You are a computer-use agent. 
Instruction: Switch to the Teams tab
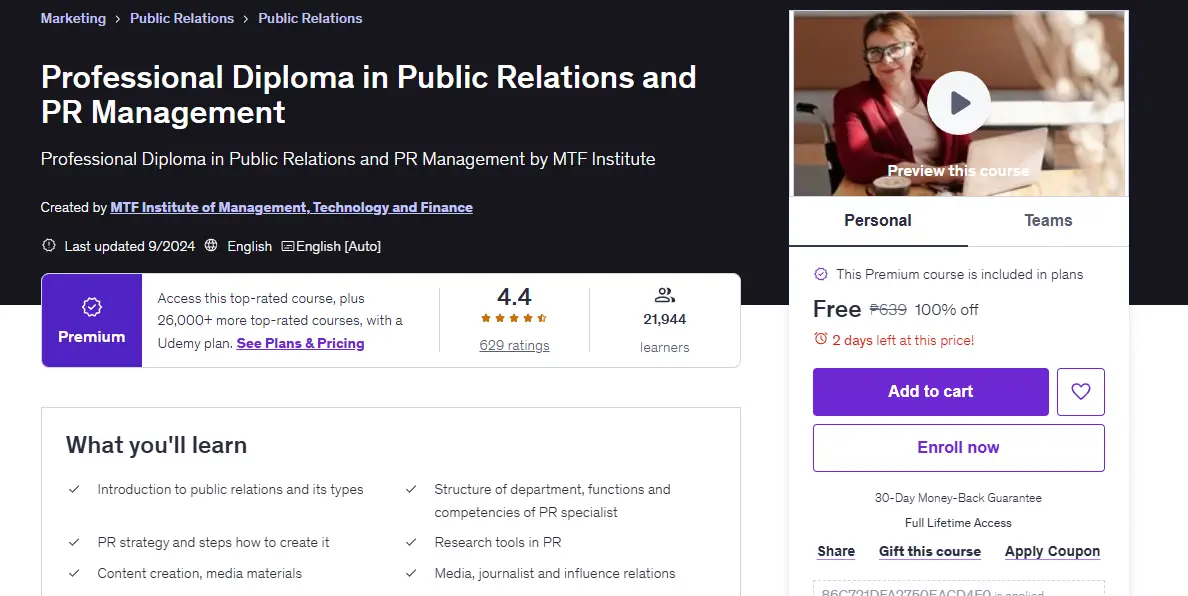click(x=1048, y=221)
